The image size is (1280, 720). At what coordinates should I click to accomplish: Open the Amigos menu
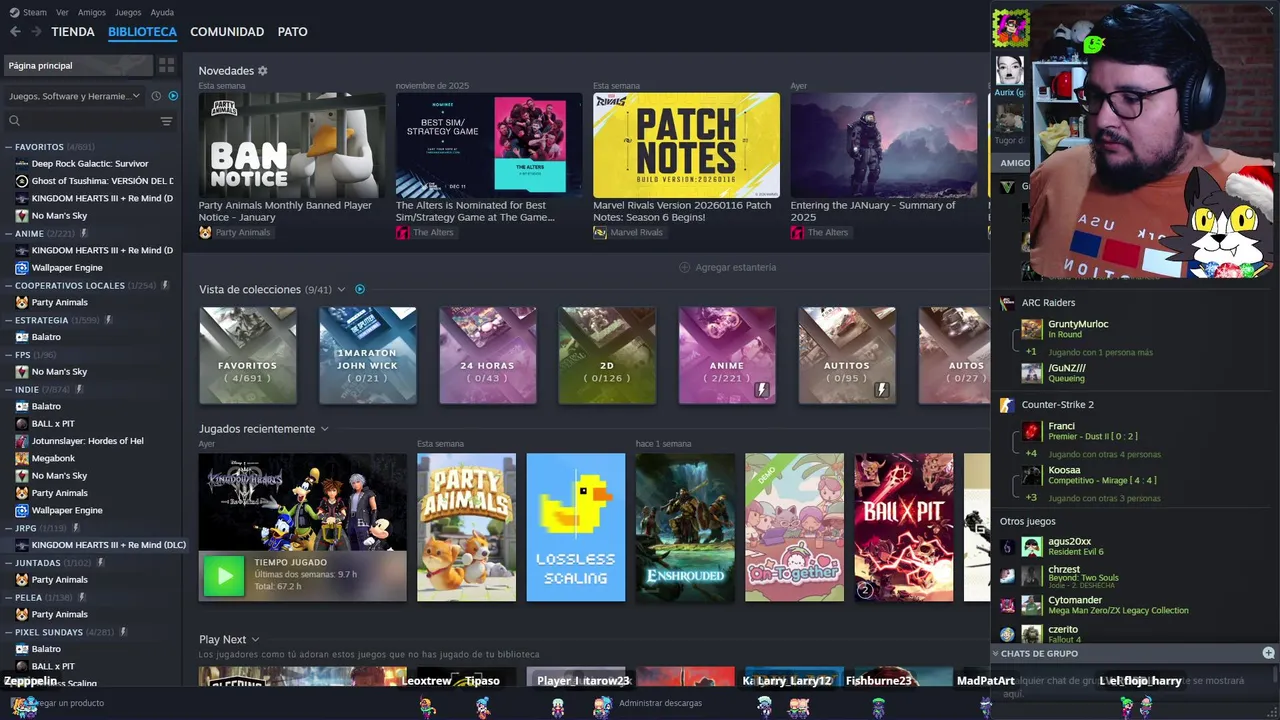(92, 13)
